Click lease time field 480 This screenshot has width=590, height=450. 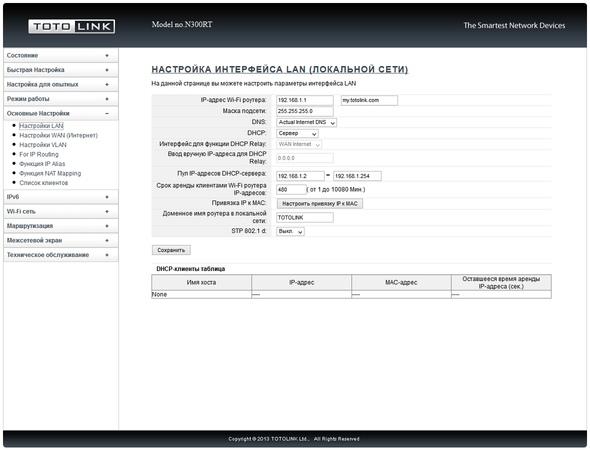[x=291, y=190]
